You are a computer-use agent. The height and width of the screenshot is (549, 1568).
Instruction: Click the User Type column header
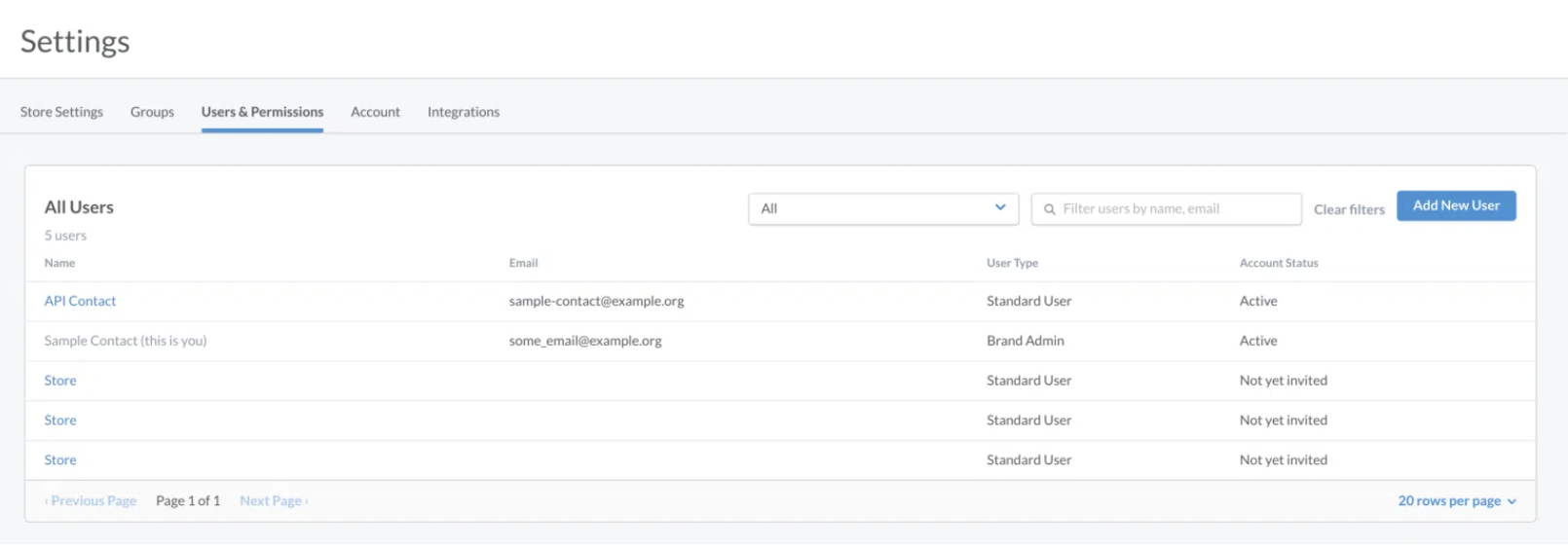click(1012, 263)
